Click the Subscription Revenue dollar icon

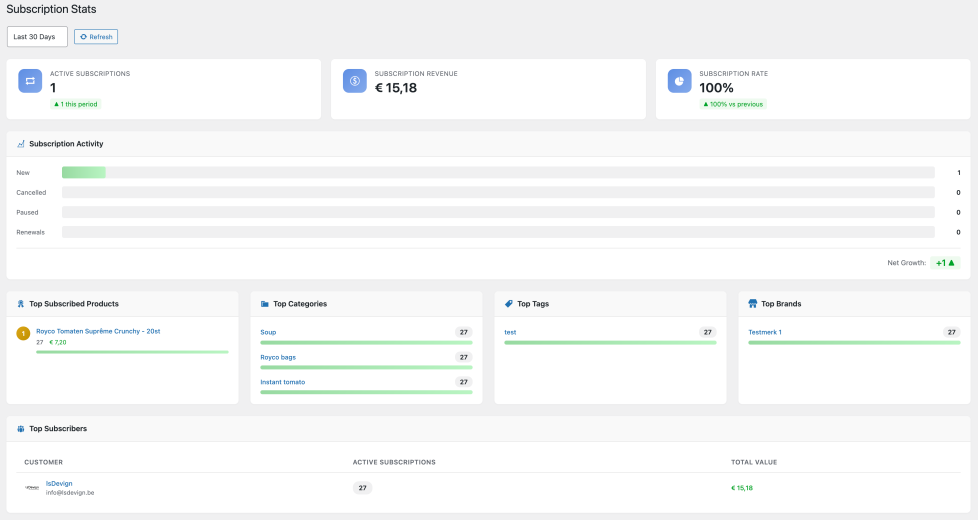[x=355, y=81]
